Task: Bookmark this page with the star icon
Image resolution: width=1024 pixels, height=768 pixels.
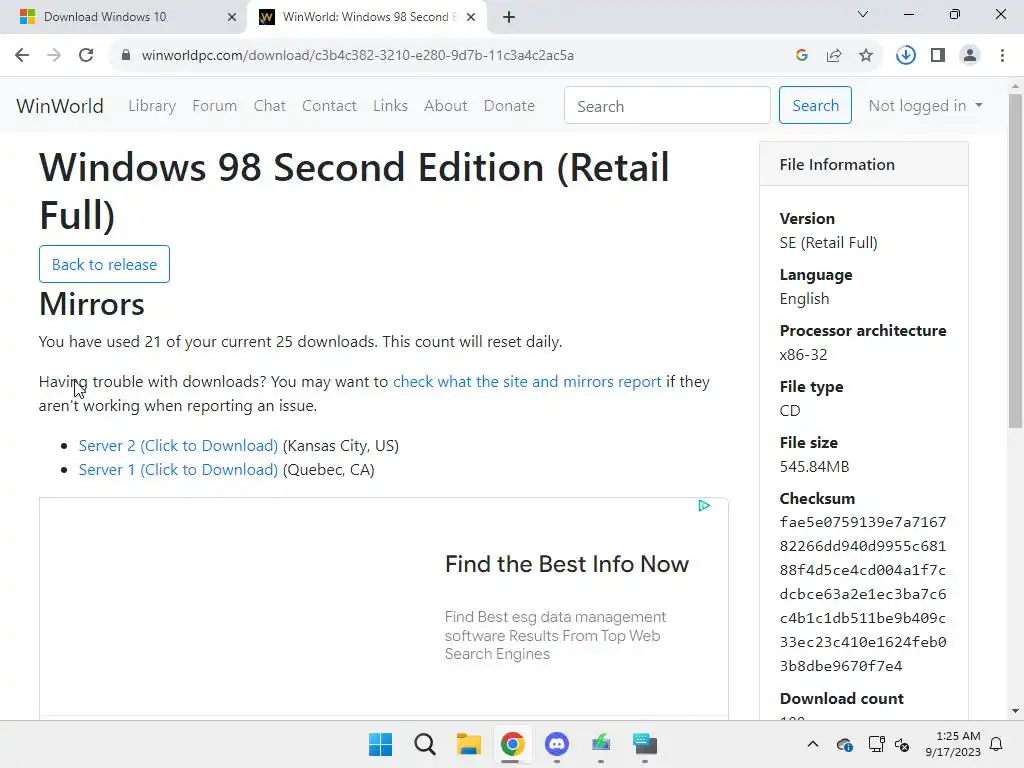Action: coord(866,56)
